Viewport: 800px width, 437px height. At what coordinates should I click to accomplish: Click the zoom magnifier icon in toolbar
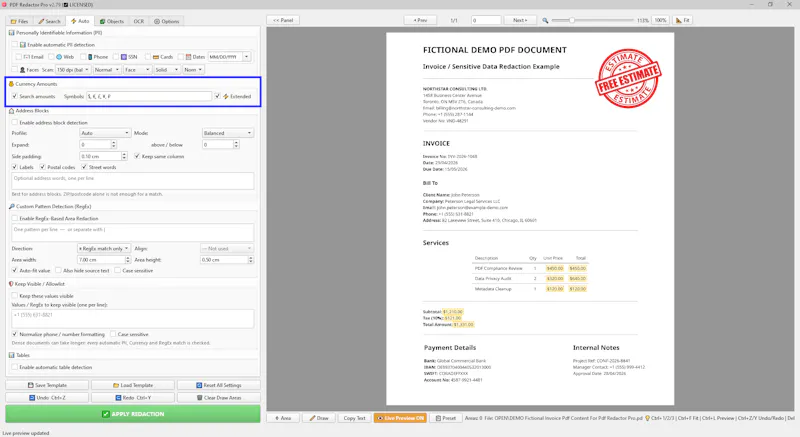[545, 20]
